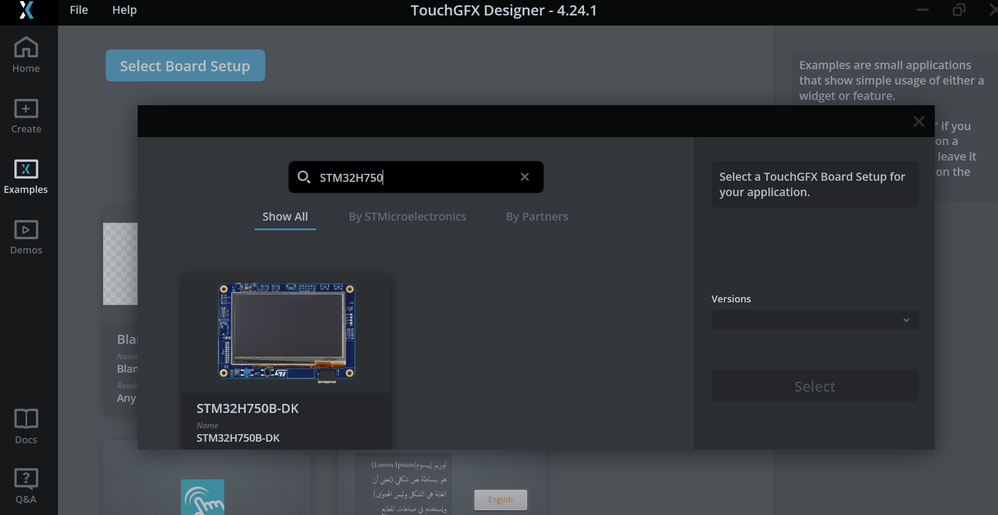998x515 pixels.
Task: Restore the TouchGFX Designer window
Action: 959,10
